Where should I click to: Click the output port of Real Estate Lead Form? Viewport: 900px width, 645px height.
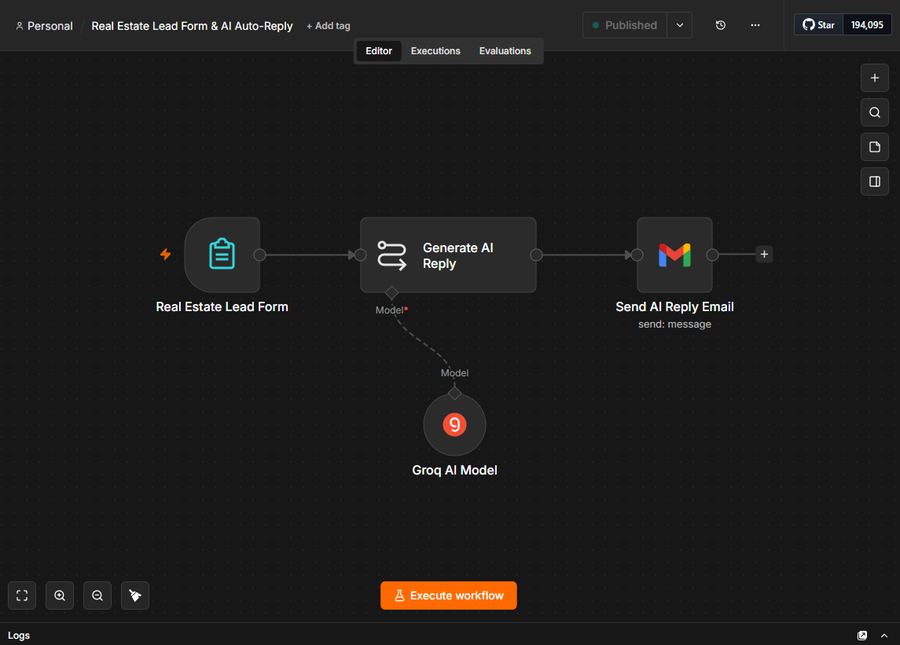259,255
